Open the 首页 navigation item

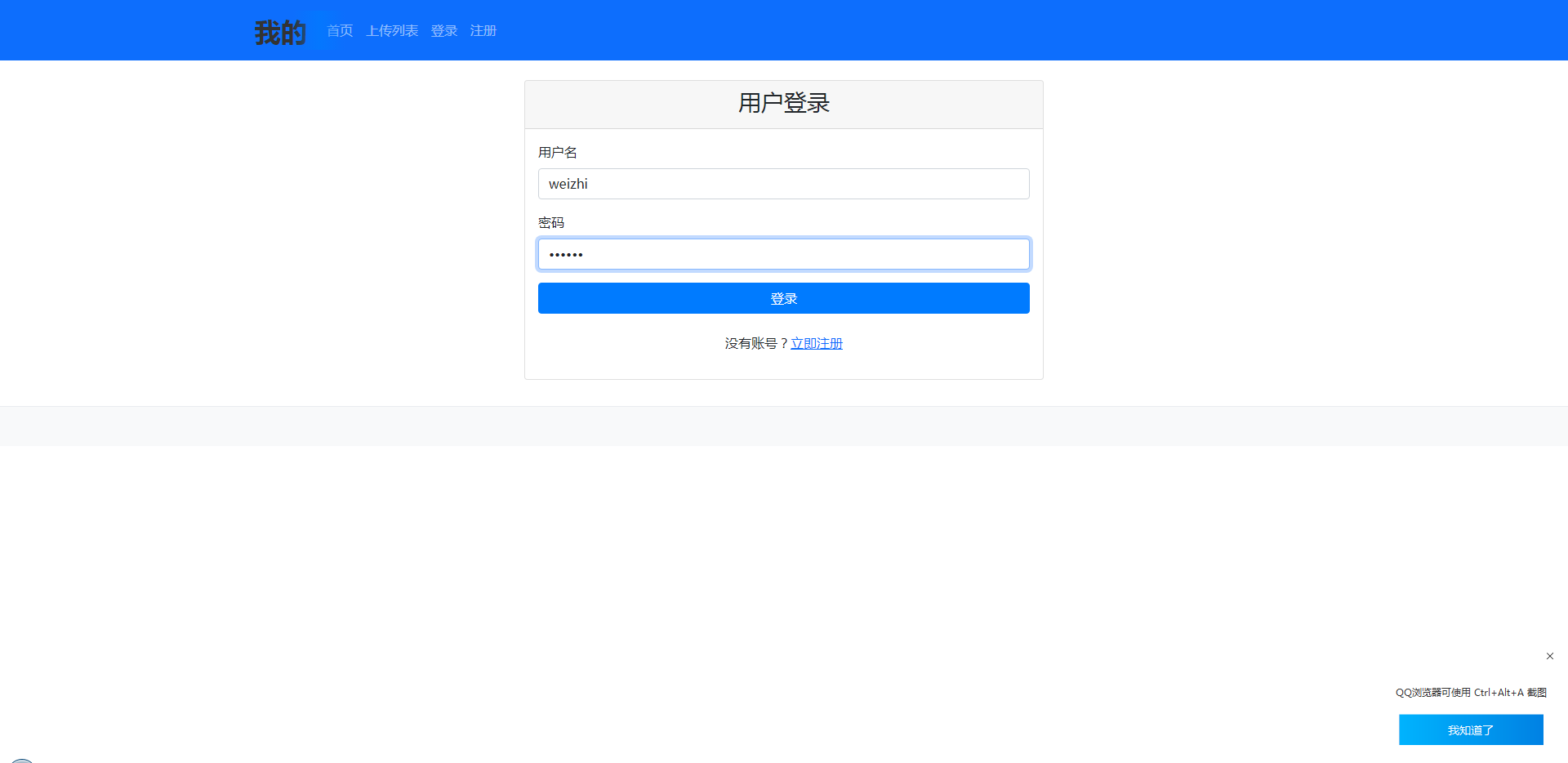tap(340, 31)
